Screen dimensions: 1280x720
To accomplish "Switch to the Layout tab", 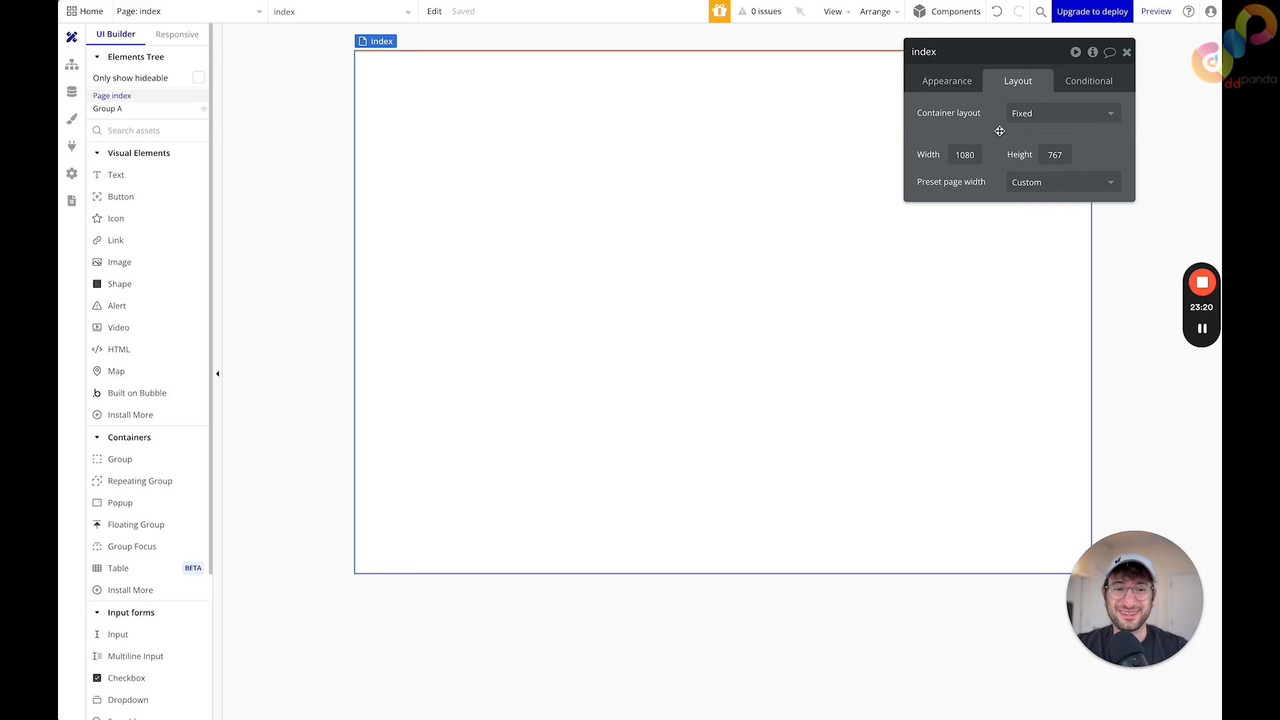I will pyautogui.click(x=1018, y=81).
